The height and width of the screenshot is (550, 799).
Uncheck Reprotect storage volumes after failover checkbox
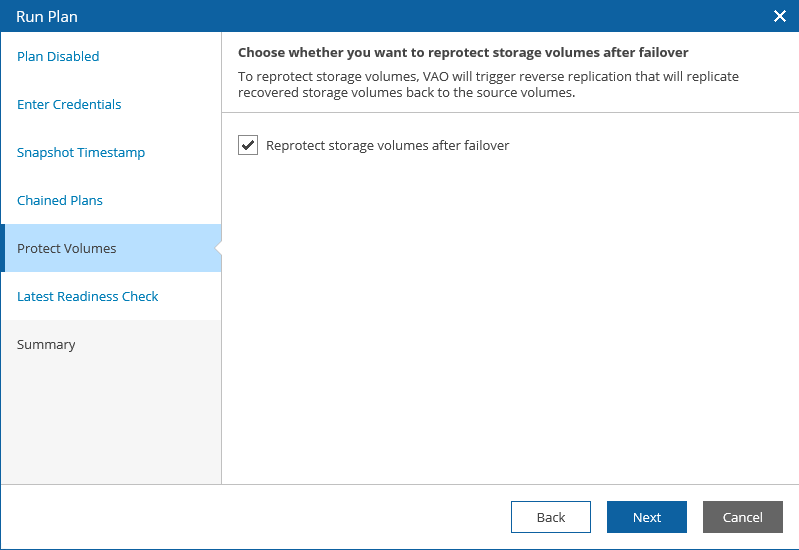[x=248, y=146]
